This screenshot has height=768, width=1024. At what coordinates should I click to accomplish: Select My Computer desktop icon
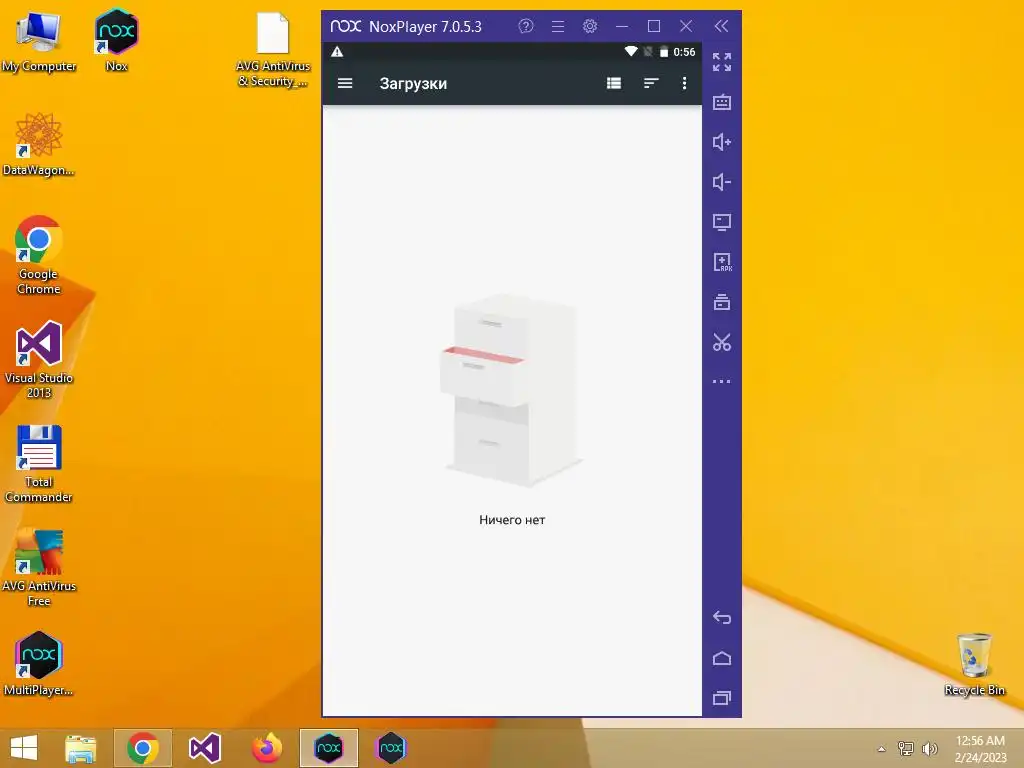39,42
